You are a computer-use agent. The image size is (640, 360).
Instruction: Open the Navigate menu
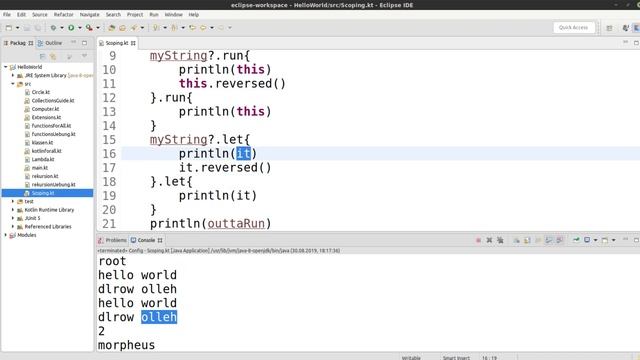[x=89, y=14]
